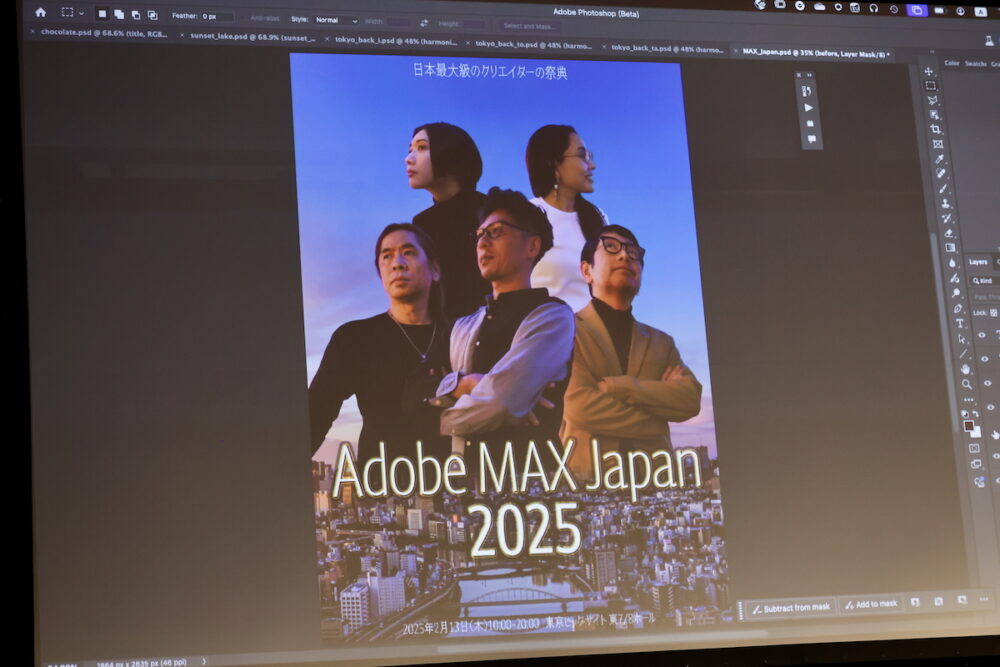Screen dimensions: 1000x667
Task: Select the Zoom magnifier tool
Action: point(966,384)
